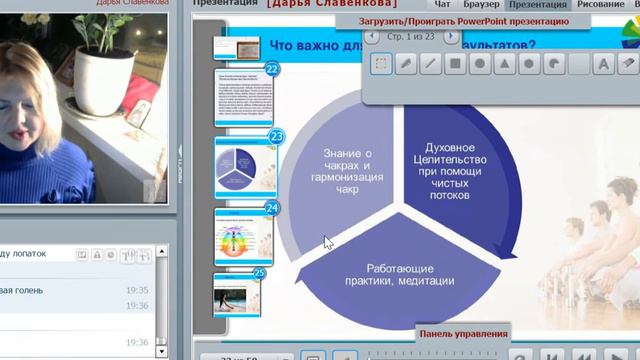Click the icon at webcam video corner
Image resolution: width=640 pixels, height=360 pixels.
[x=155, y=191]
